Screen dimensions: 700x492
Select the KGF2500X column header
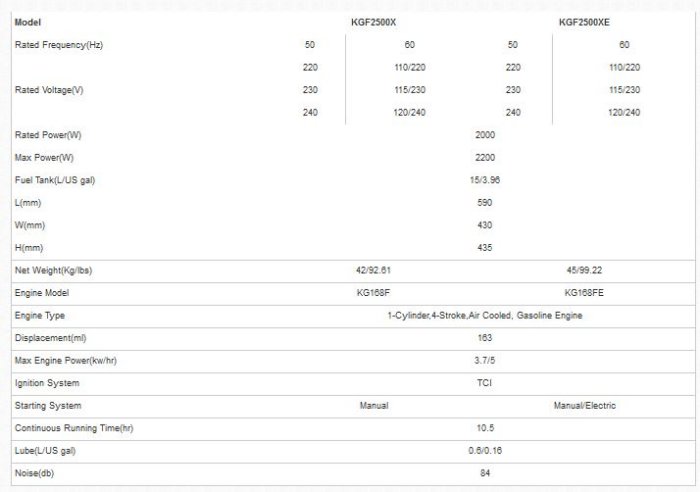click(x=373, y=21)
